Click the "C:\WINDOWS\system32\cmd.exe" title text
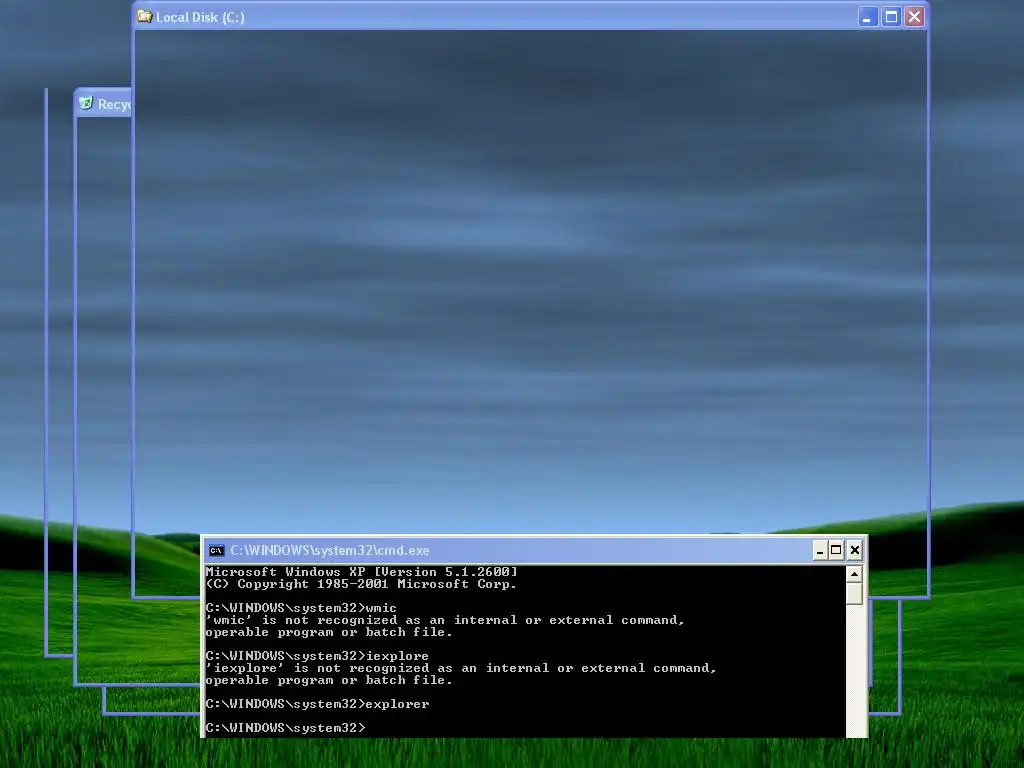 coord(330,551)
